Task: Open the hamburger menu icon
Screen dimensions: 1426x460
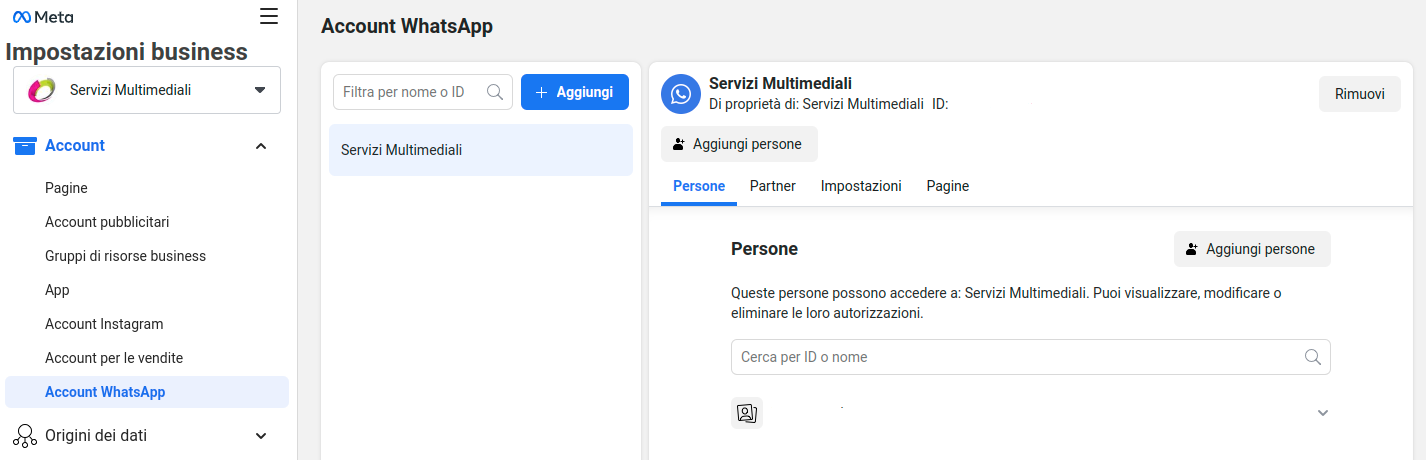Action: click(x=269, y=16)
